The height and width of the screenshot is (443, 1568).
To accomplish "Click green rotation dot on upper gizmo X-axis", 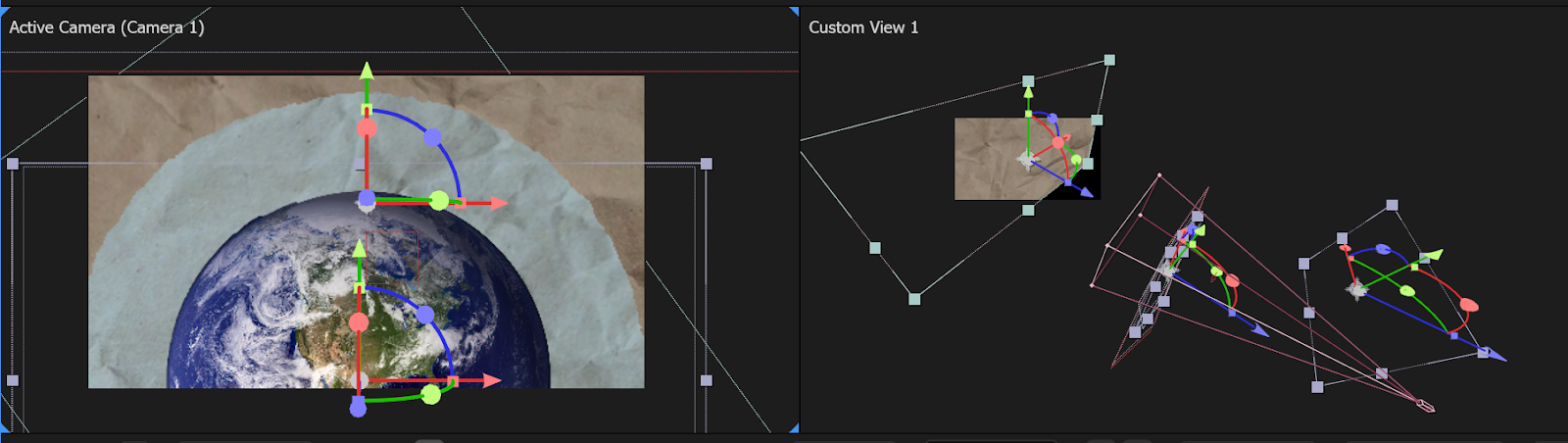I will click(x=439, y=201).
